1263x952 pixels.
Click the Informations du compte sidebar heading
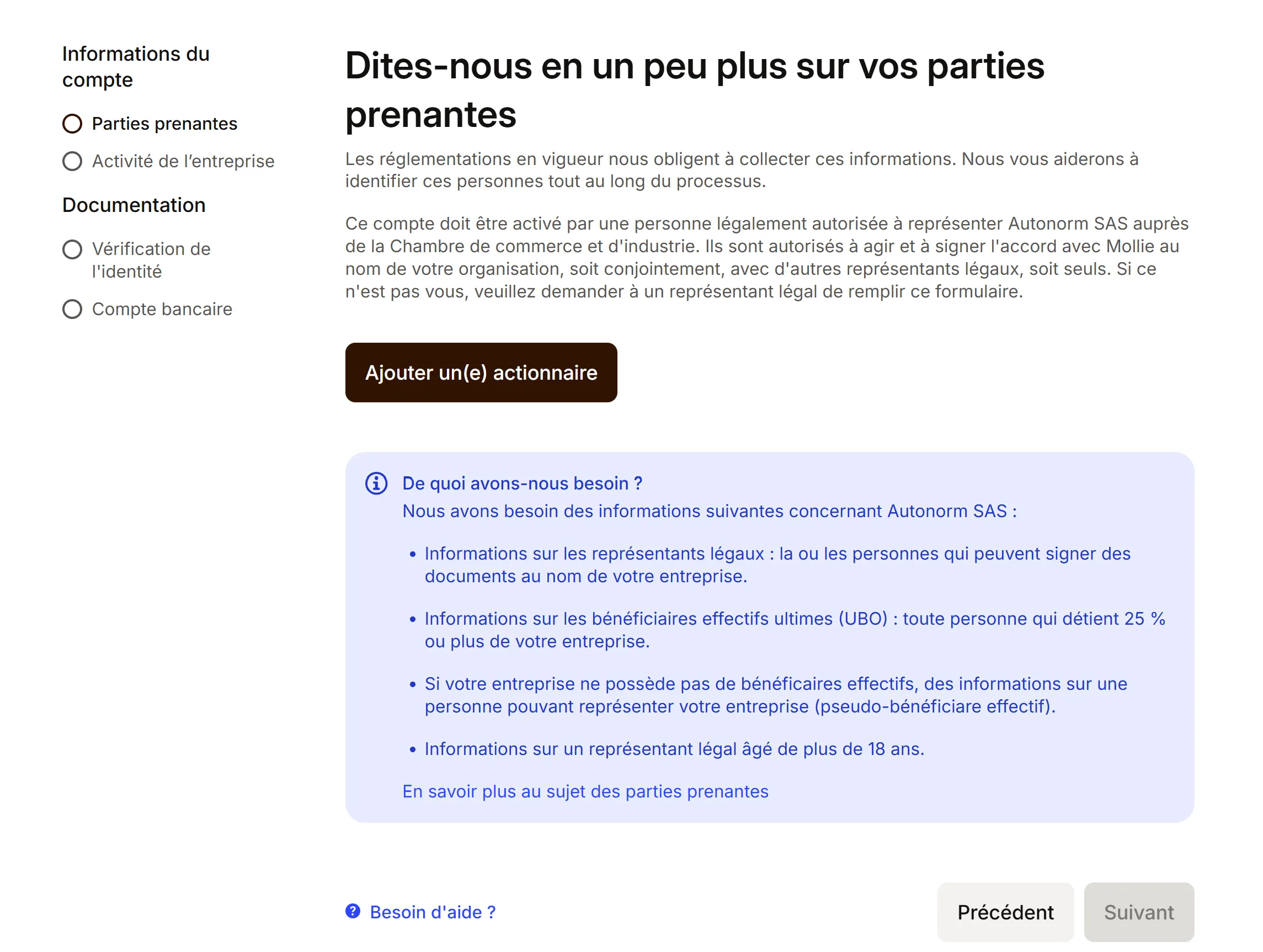(x=136, y=67)
